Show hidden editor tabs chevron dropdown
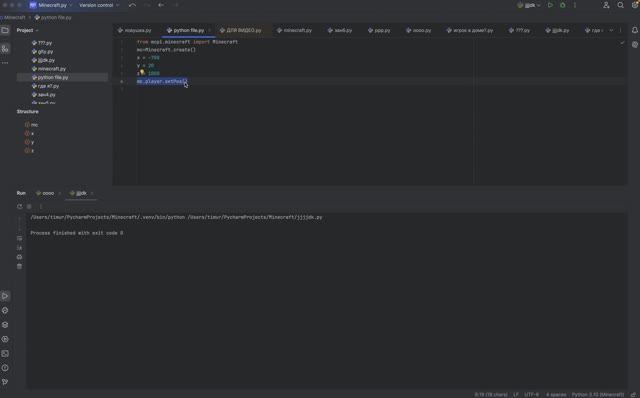The width and height of the screenshot is (640, 398). [611, 30]
